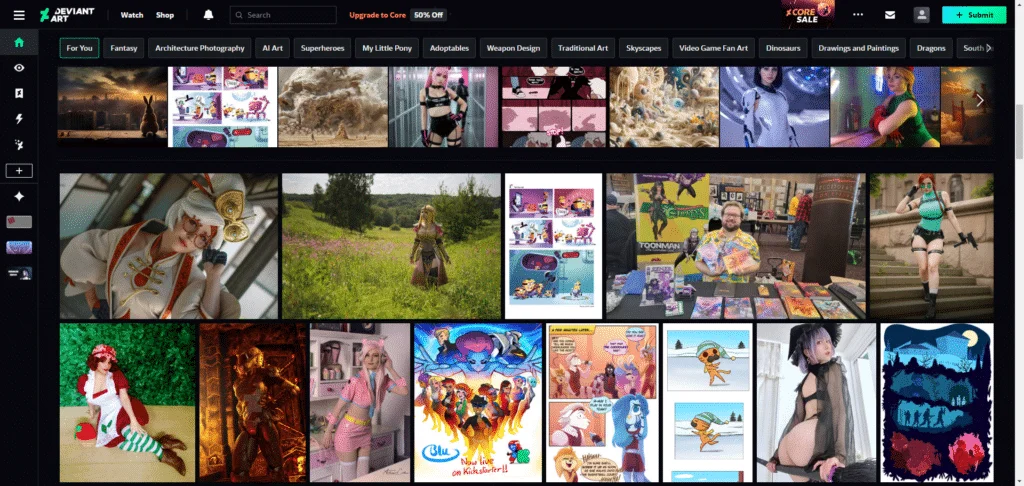Open the Lara Croft stairs cosplay photo
This screenshot has width=1024, height=486.
click(x=931, y=246)
